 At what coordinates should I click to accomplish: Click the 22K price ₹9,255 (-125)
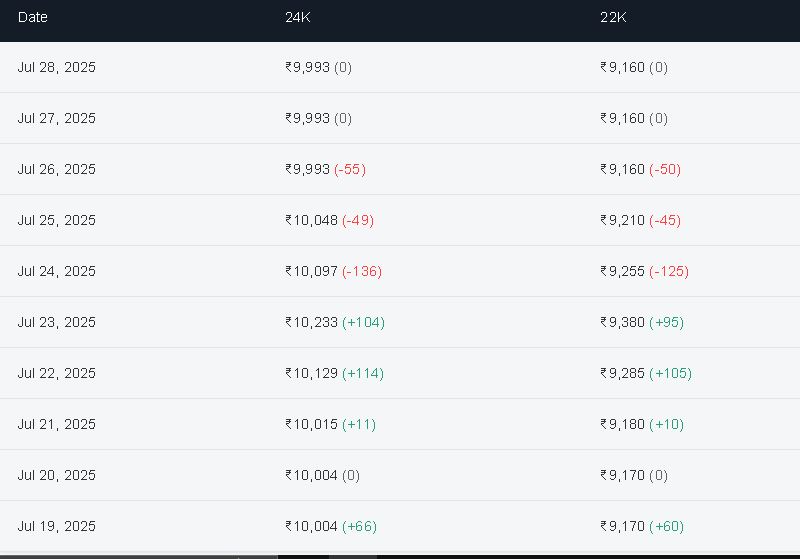click(644, 271)
